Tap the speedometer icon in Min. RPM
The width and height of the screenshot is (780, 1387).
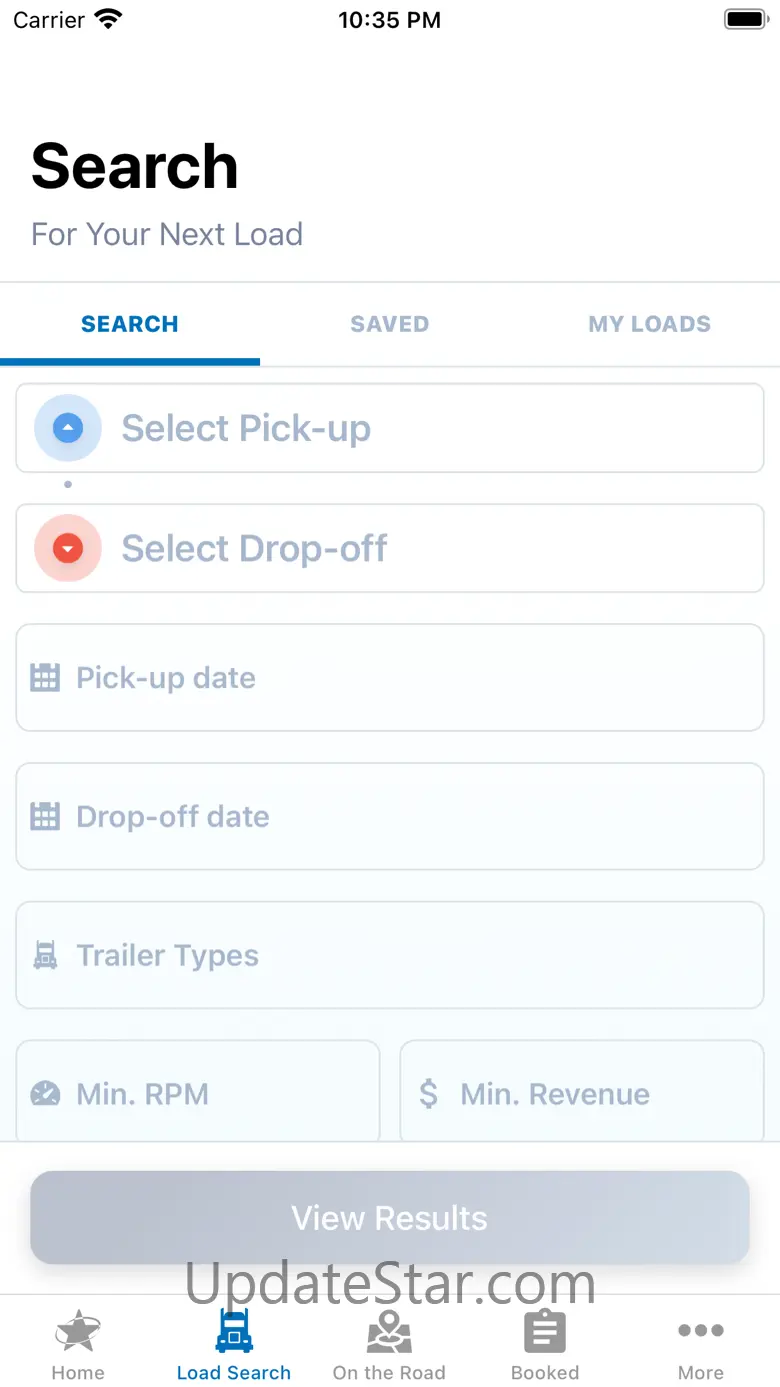point(45,1093)
